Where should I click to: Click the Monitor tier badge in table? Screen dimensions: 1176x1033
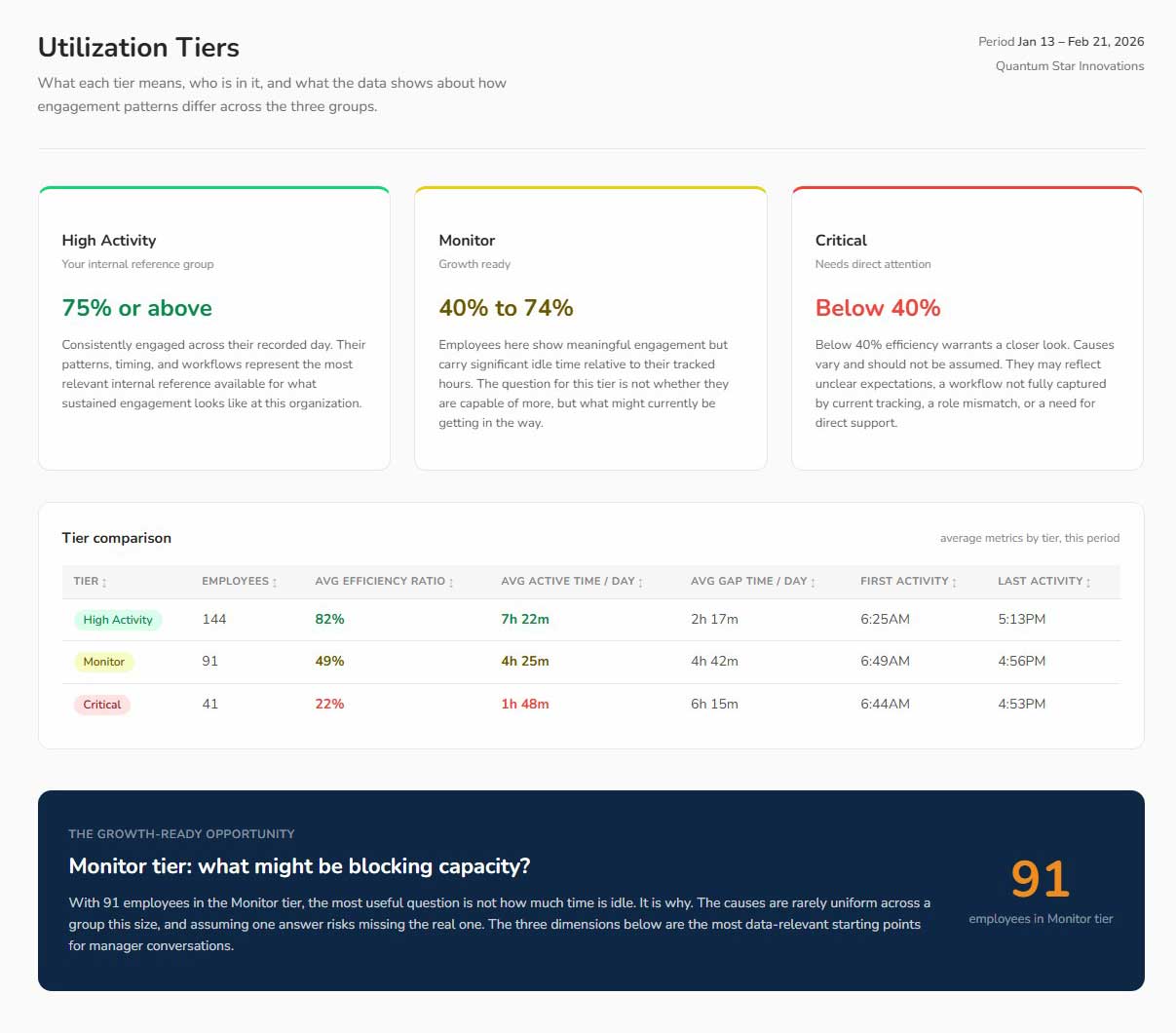pyautogui.click(x=103, y=662)
